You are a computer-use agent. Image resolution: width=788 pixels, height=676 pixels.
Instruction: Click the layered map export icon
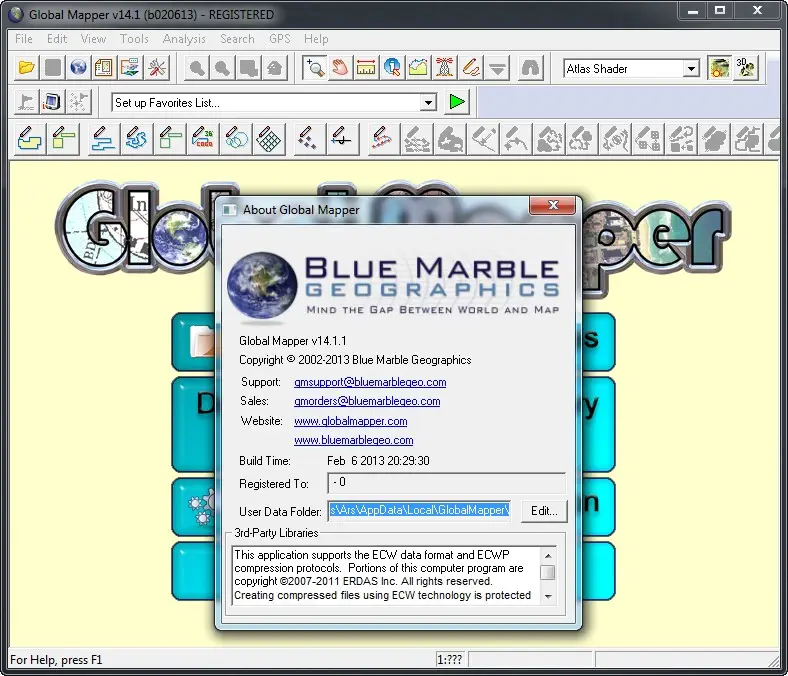130,67
